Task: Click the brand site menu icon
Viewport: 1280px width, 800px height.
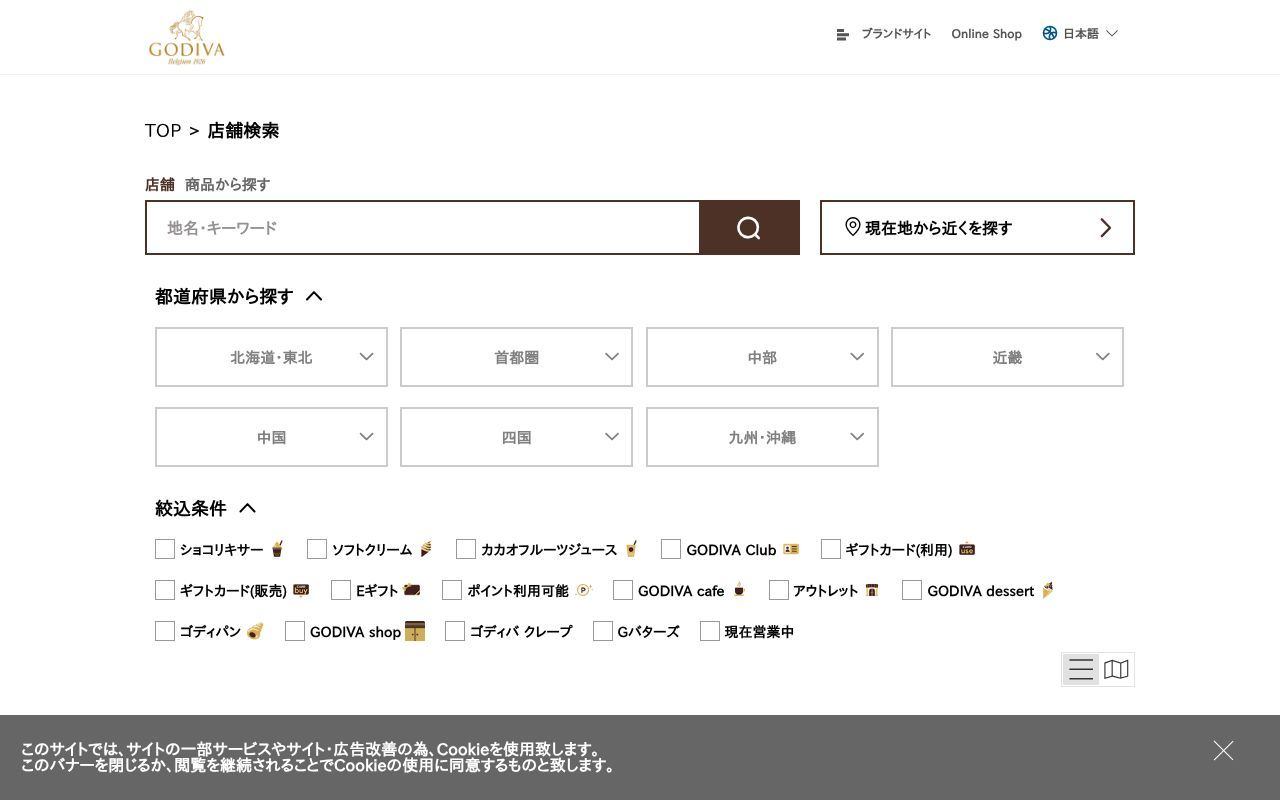Action: point(842,34)
